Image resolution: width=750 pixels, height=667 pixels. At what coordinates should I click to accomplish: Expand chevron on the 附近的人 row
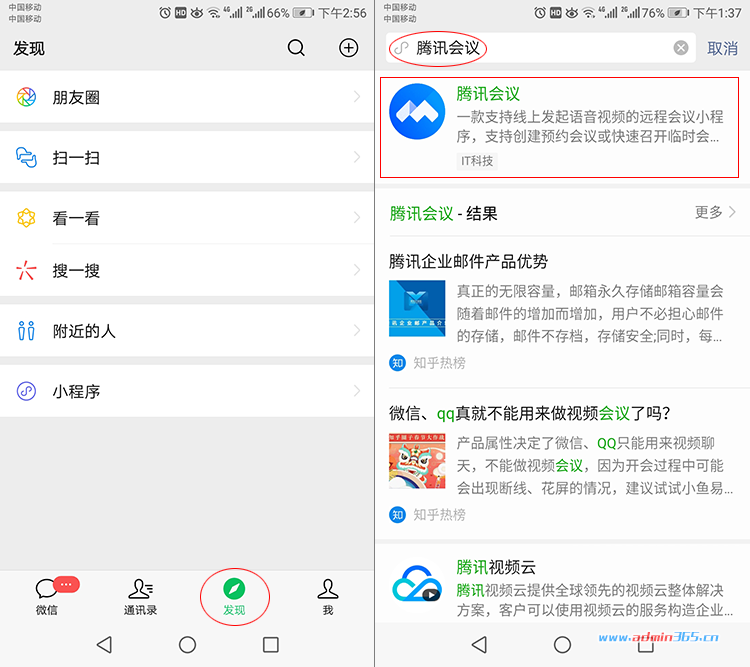[357, 330]
